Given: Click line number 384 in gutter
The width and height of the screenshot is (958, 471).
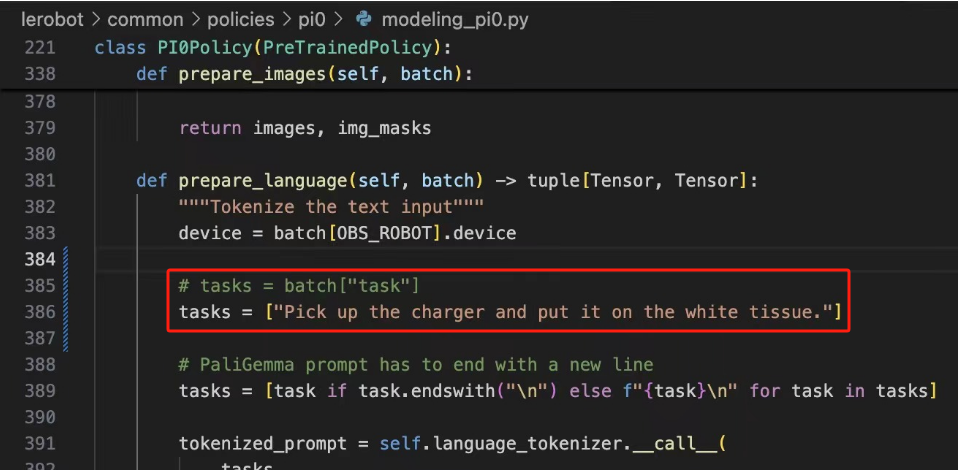Looking at the screenshot, I should [40, 260].
